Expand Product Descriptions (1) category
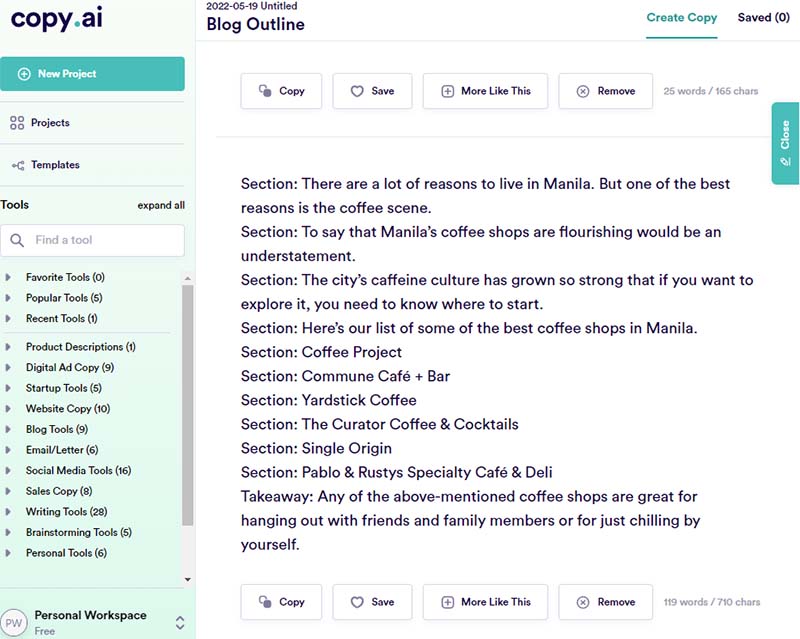This screenshot has height=639, width=800. click(x=8, y=347)
